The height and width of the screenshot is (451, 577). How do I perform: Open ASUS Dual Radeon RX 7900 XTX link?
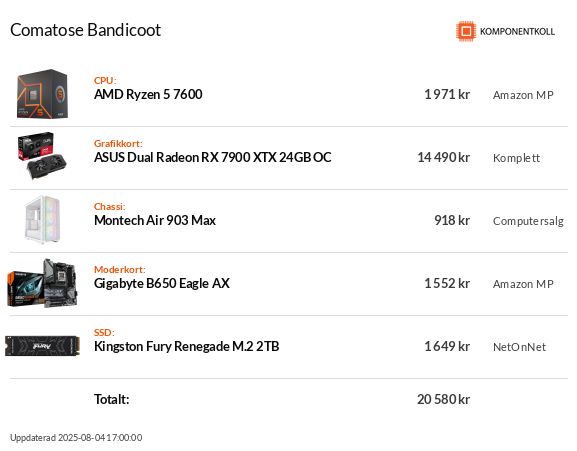[212, 157]
